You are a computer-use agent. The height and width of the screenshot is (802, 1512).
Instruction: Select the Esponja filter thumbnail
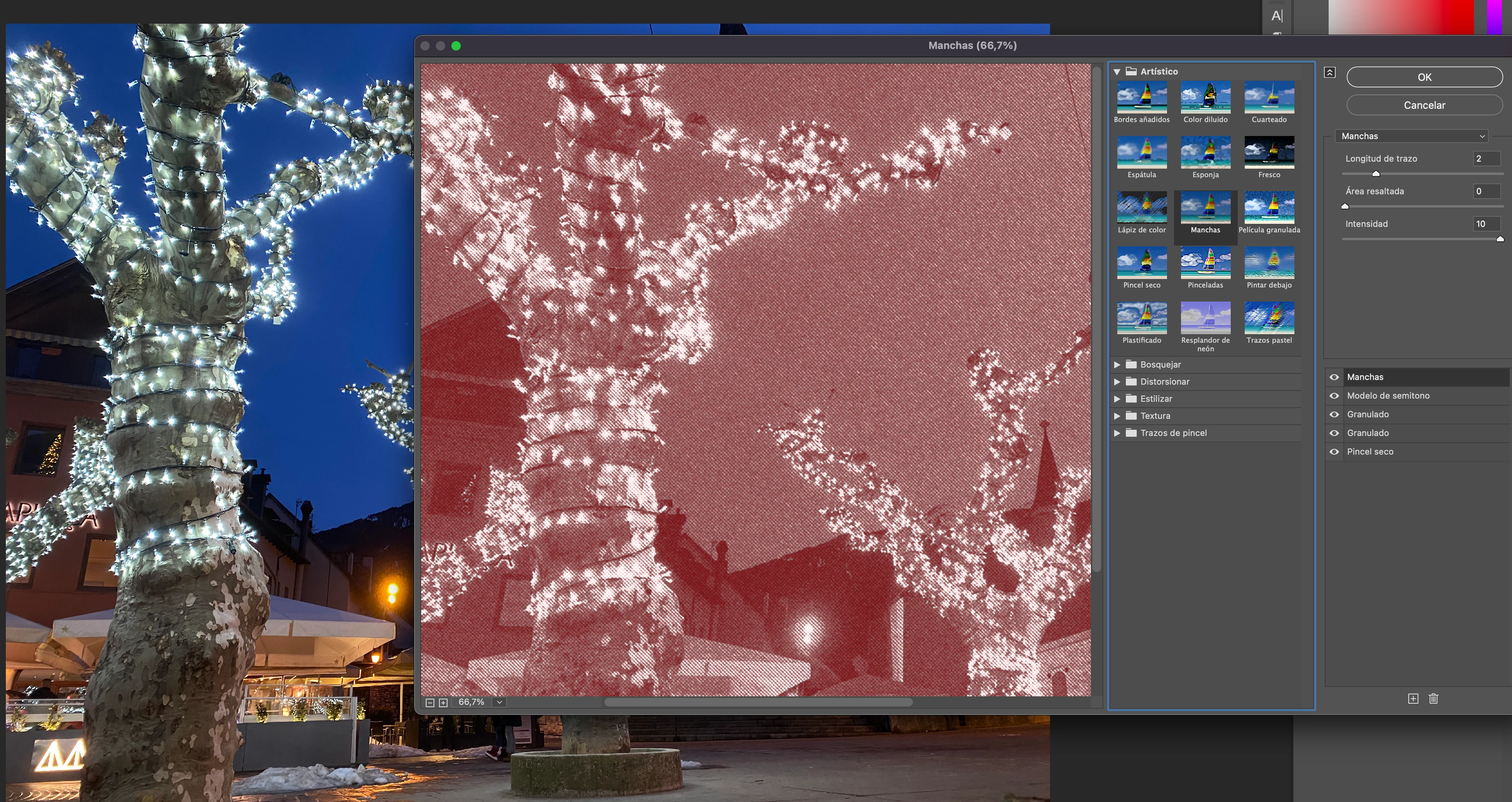[1205, 152]
